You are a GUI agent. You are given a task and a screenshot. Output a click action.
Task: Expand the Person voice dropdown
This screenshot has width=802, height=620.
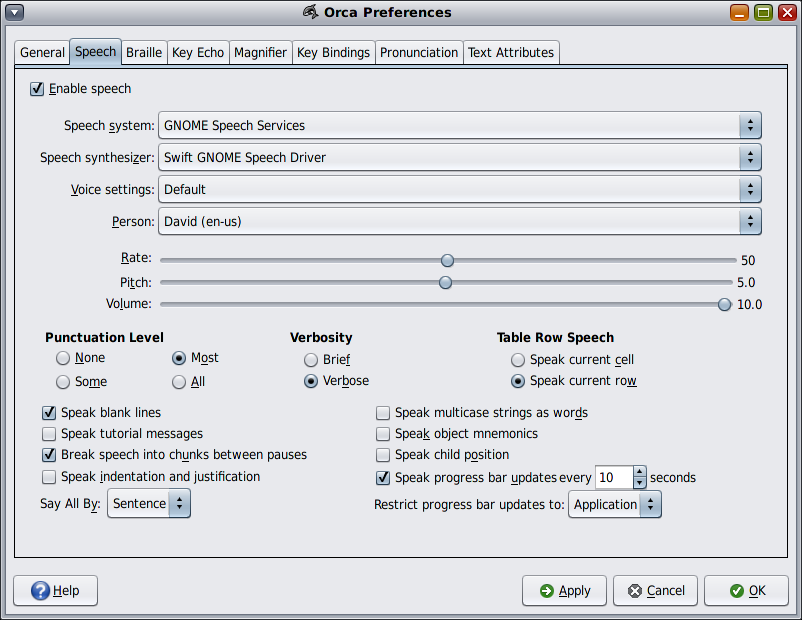460,221
